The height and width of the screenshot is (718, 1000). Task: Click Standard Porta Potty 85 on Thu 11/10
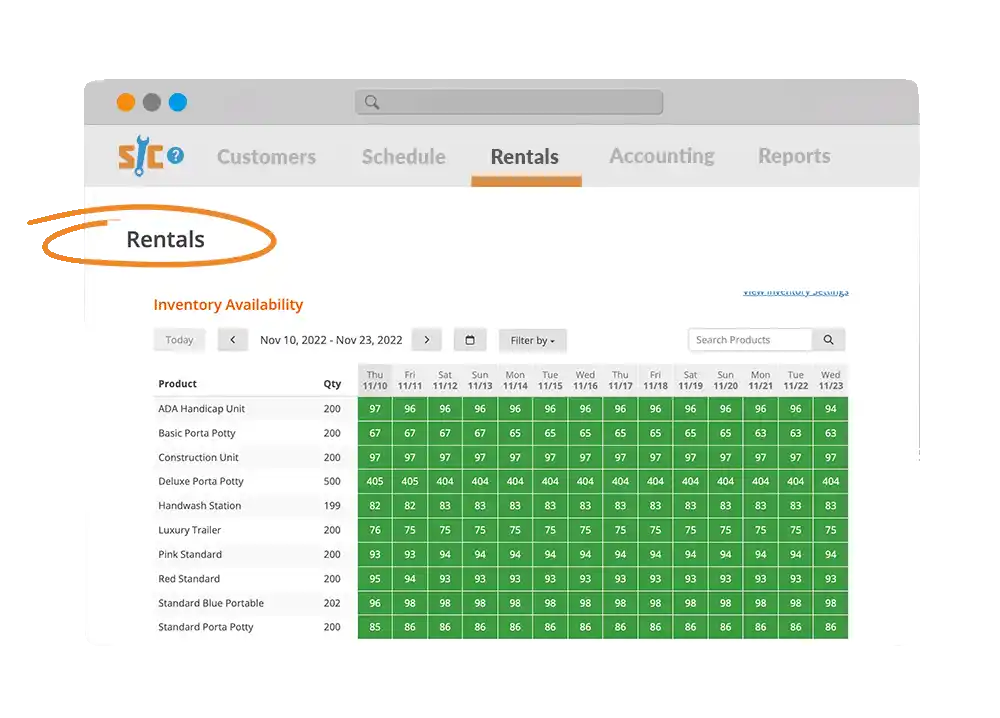(375, 627)
